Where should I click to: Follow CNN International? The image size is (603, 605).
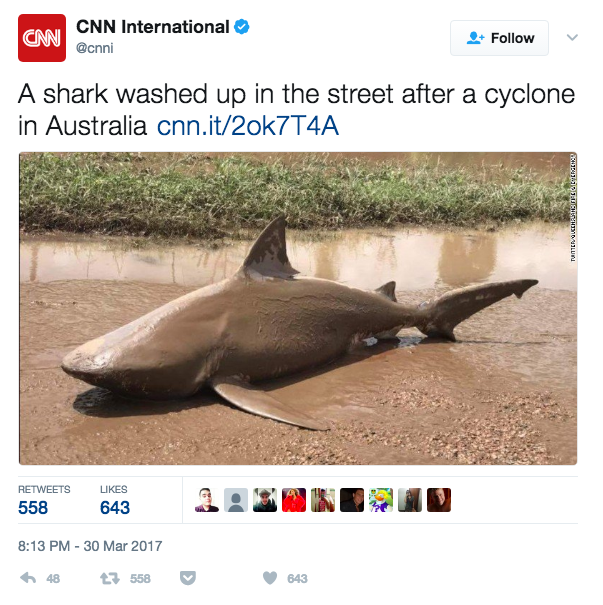click(x=499, y=38)
